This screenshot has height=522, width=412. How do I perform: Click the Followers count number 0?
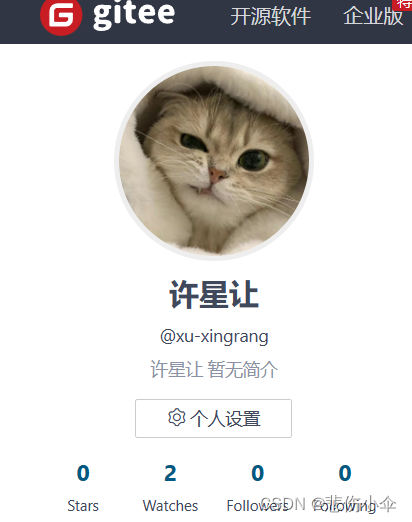(258, 473)
